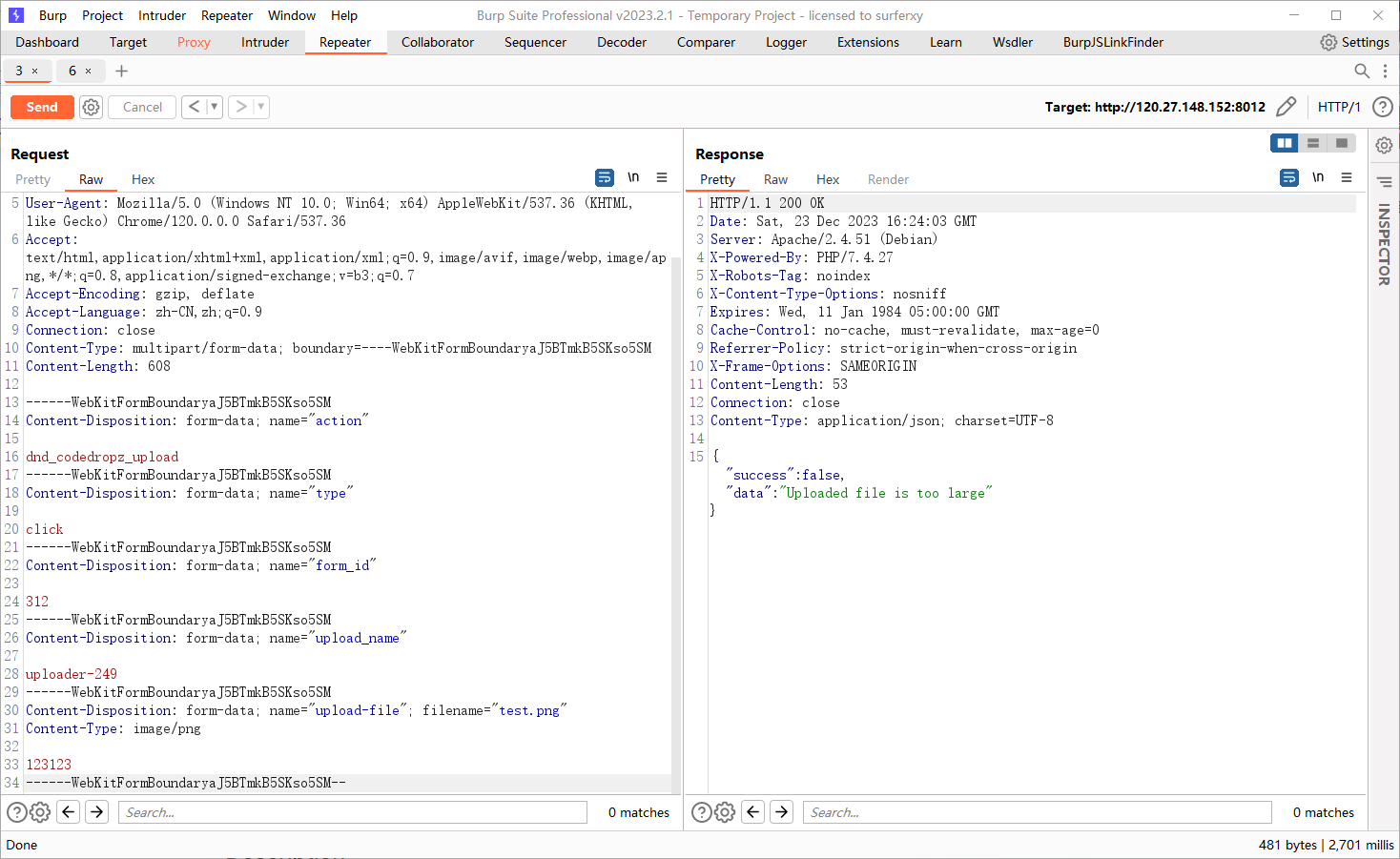The image size is (1400, 859).
Task: Select top-bottom layout view
Action: click(1313, 143)
